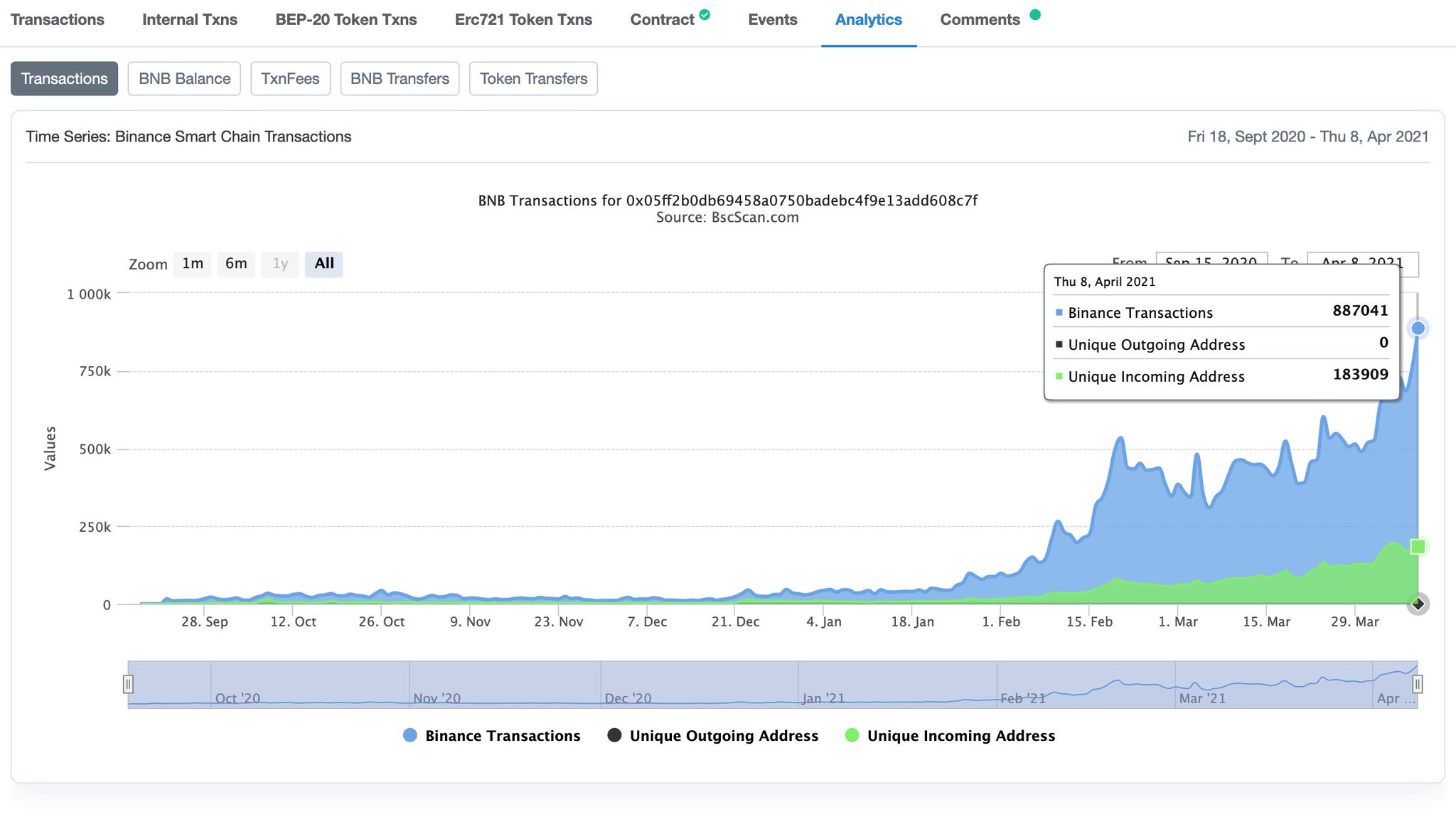
Task: Click the 1 000k y-axis label
Action: [89, 294]
